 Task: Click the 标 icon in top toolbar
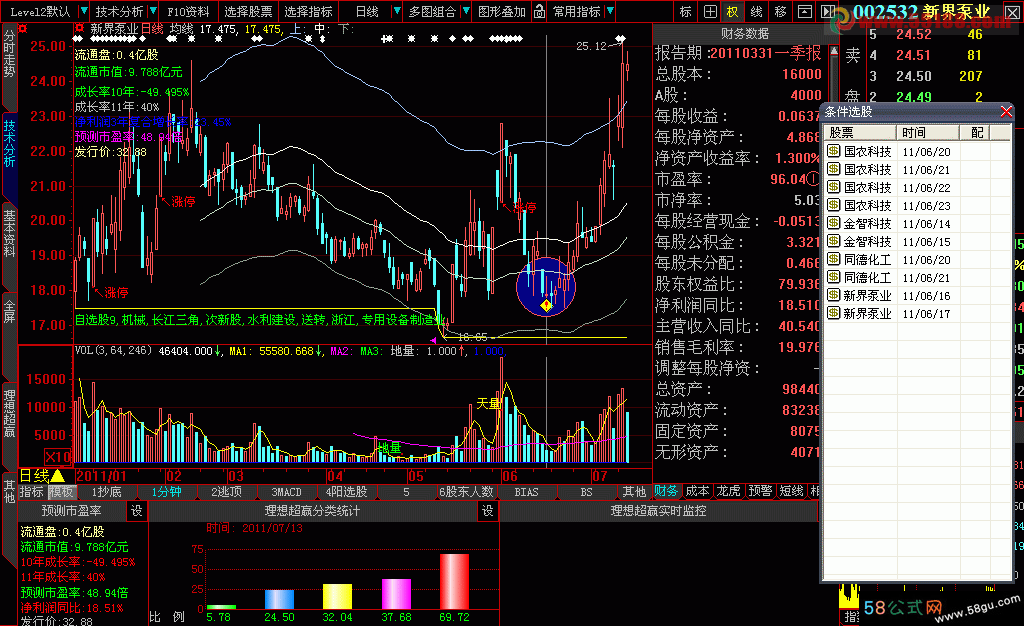[685, 12]
